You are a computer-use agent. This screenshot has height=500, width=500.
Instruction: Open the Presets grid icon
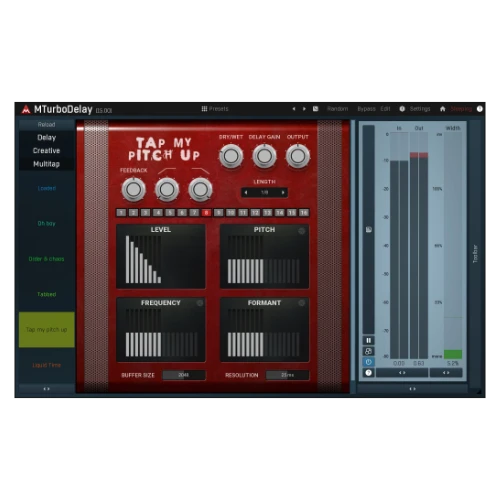(x=204, y=109)
